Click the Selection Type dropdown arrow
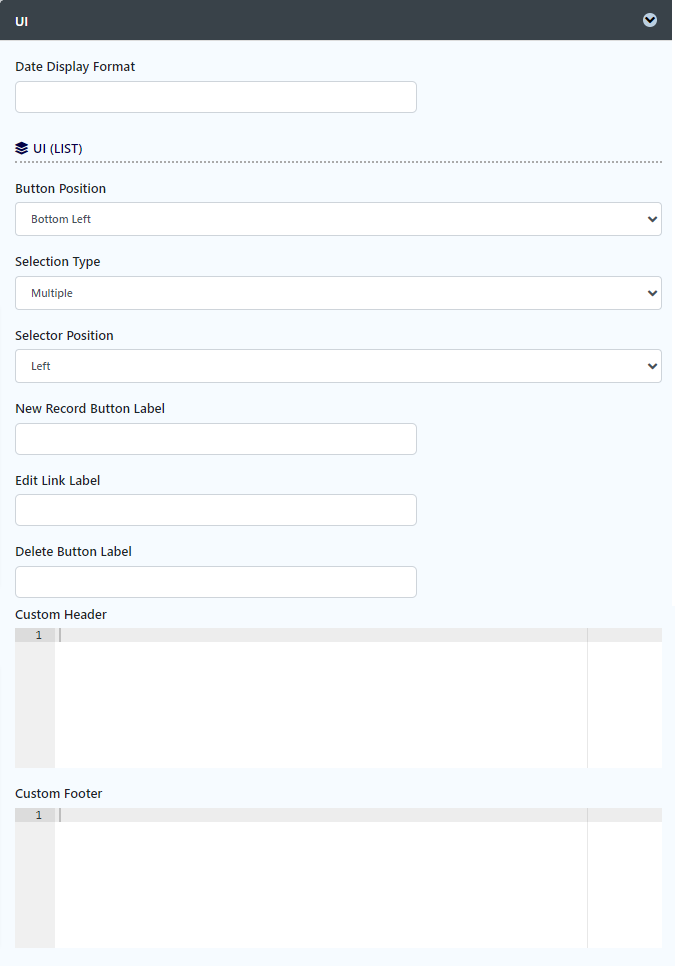 coord(652,293)
